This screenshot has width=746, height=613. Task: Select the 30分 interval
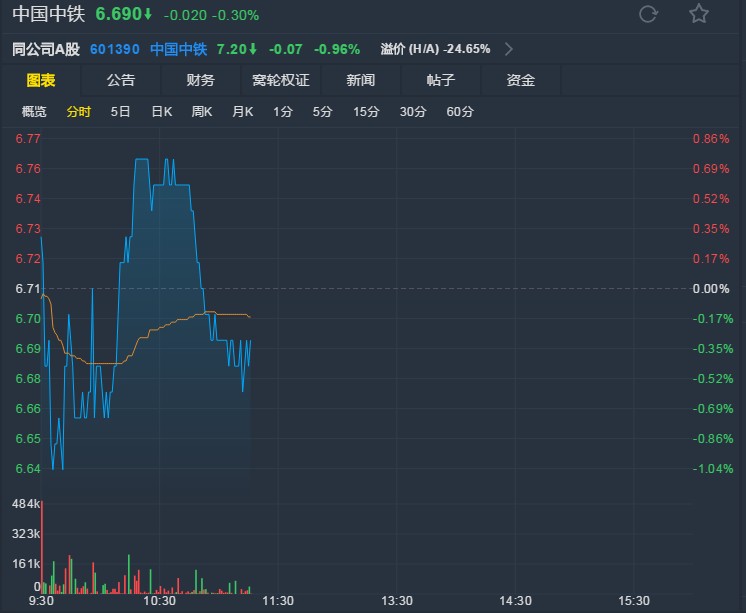pyautogui.click(x=413, y=112)
